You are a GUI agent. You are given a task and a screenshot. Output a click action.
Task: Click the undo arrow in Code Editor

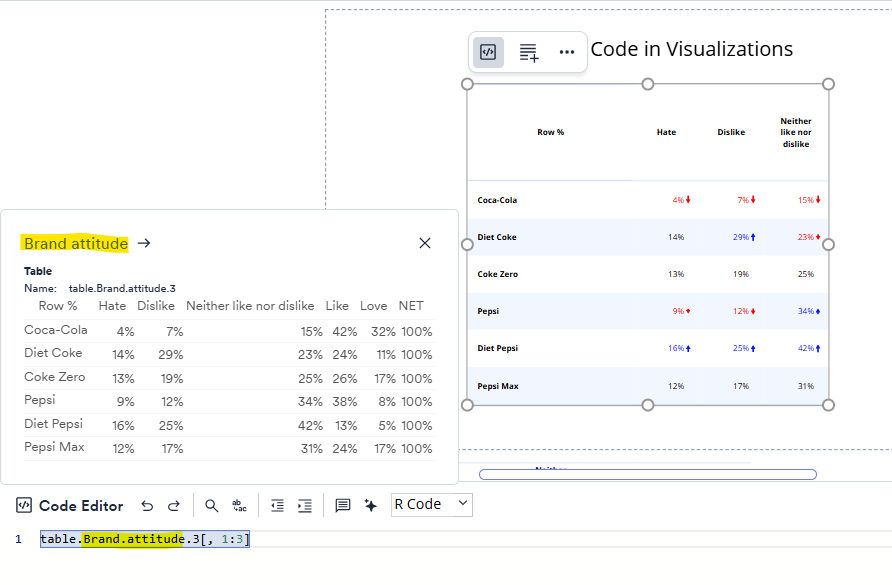click(x=147, y=506)
